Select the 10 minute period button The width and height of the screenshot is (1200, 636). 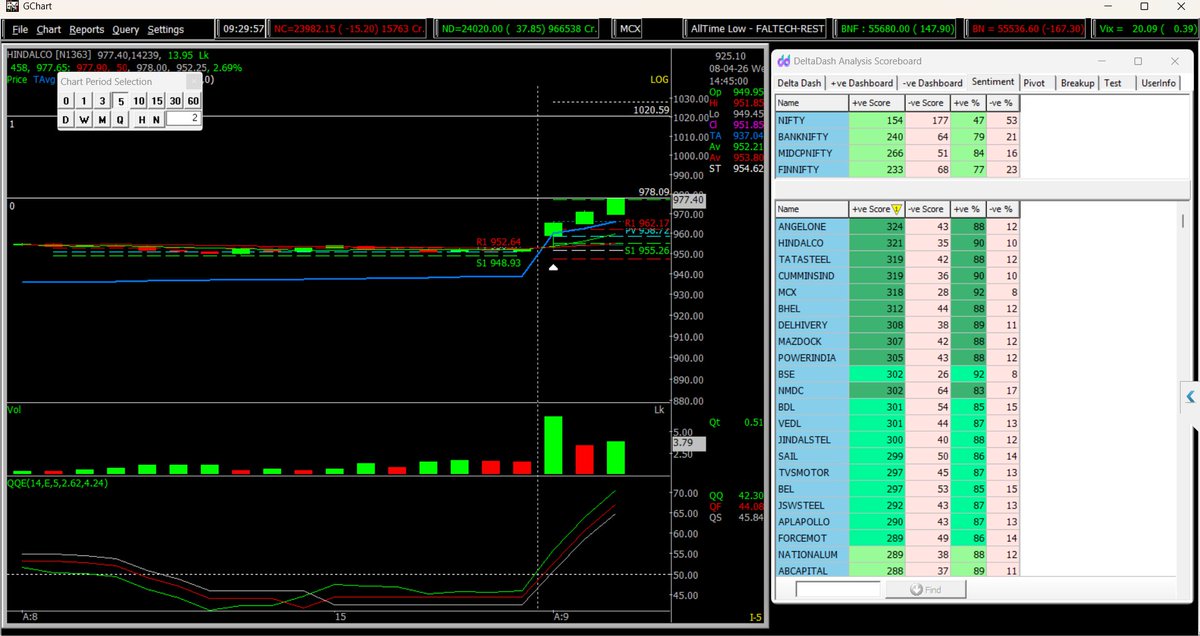point(139,101)
